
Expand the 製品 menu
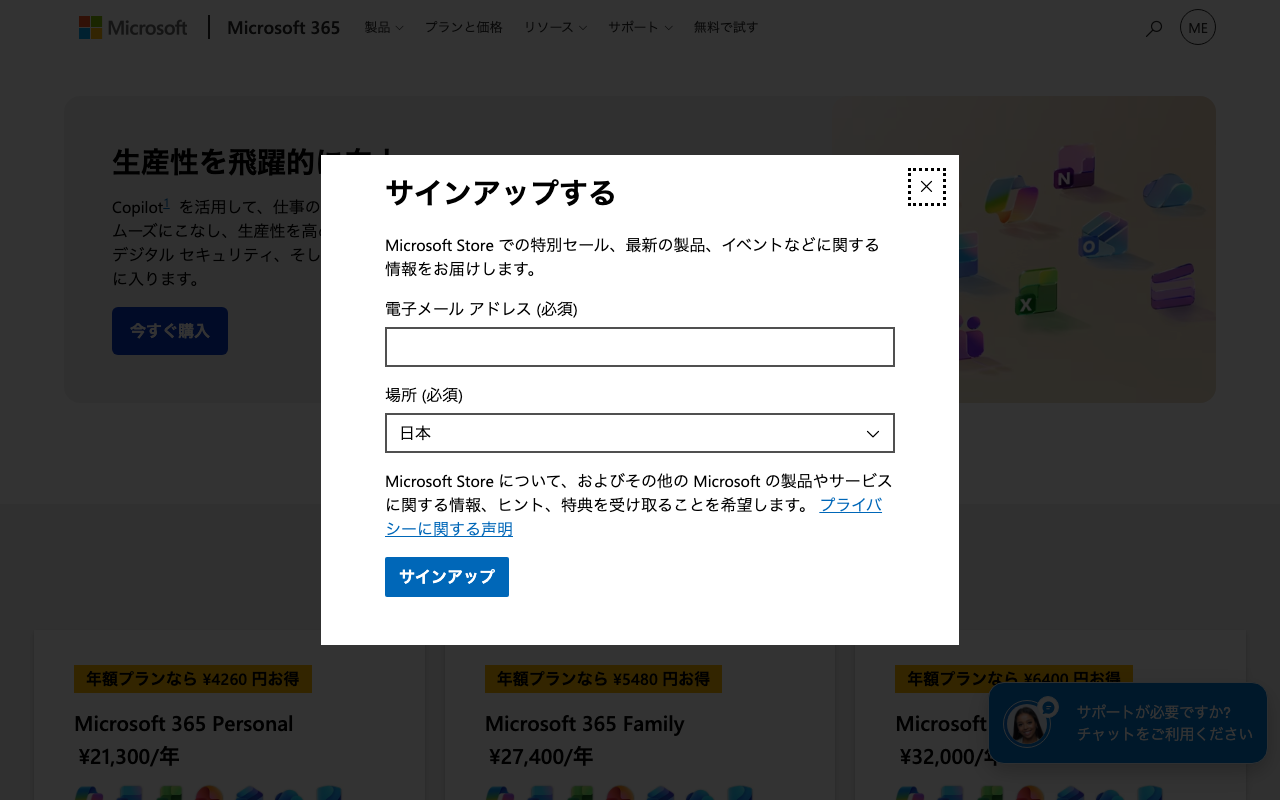tap(384, 27)
